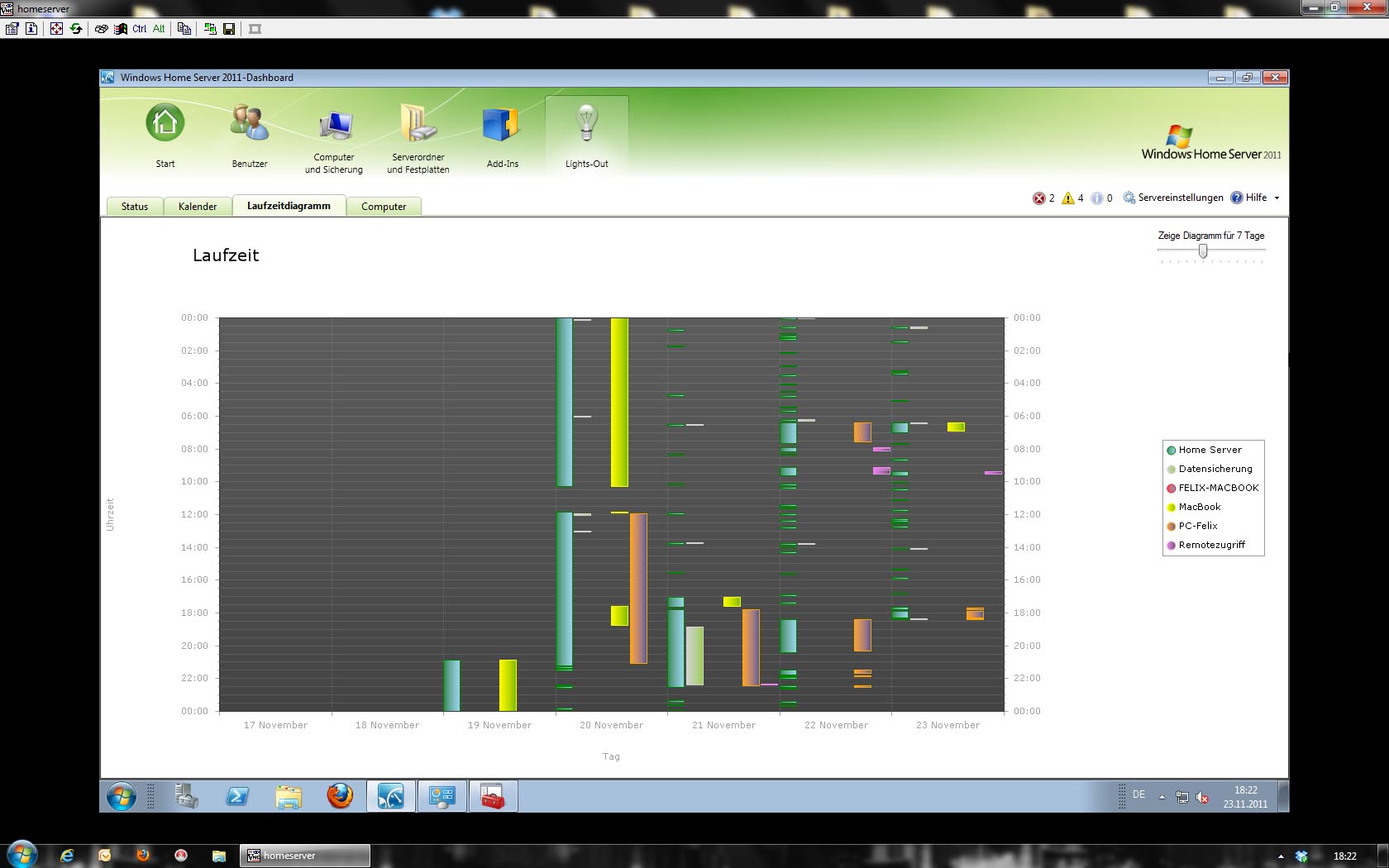Launch Server Manager from remote taskbar
Image resolution: width=1389 pixels, height=868 pixels.
(x=187, y=796)
